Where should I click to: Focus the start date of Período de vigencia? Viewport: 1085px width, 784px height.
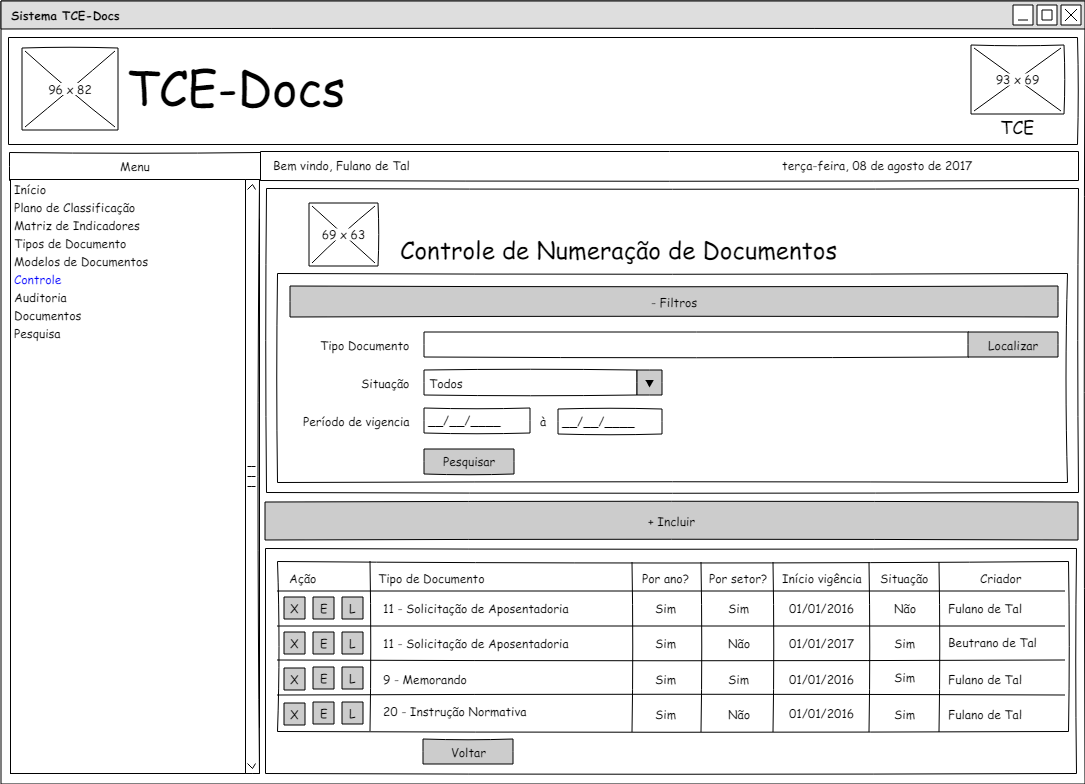click(476, 421)
